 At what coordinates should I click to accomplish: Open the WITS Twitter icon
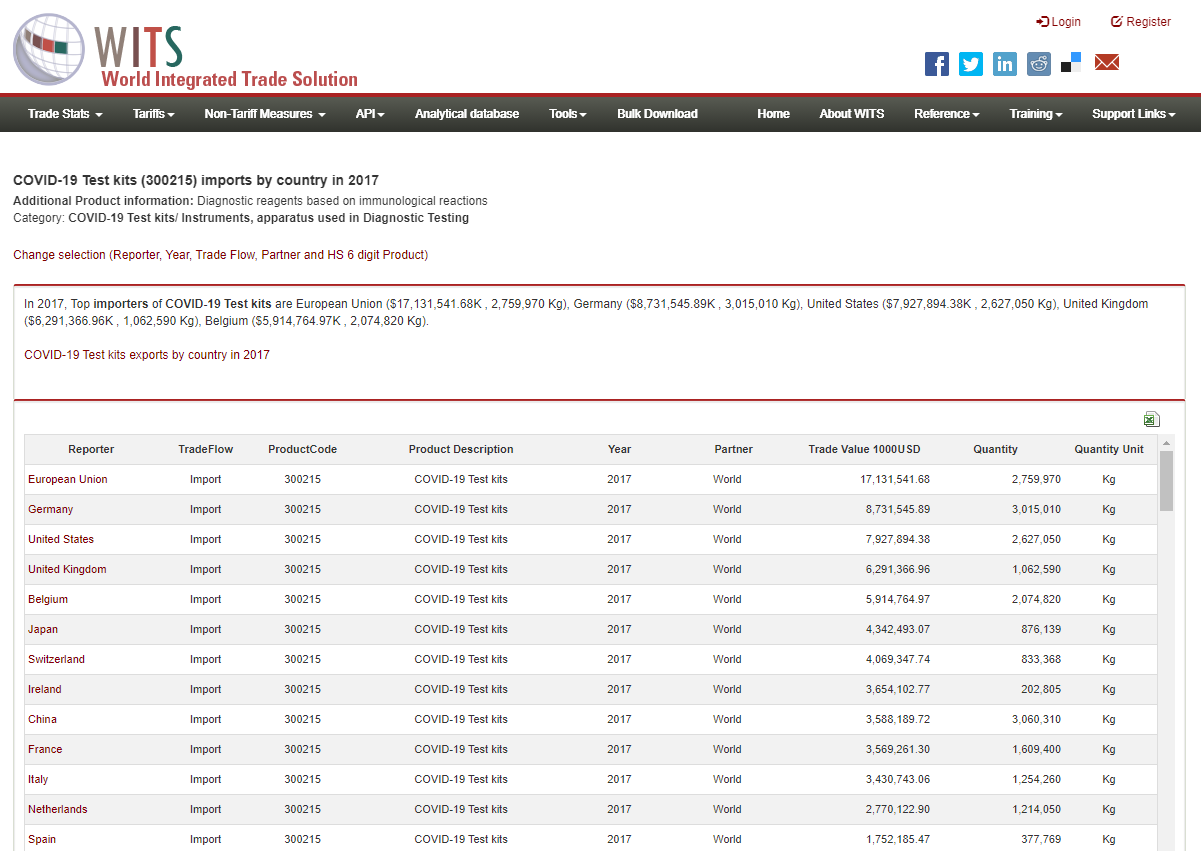click(x=971, y=64)
